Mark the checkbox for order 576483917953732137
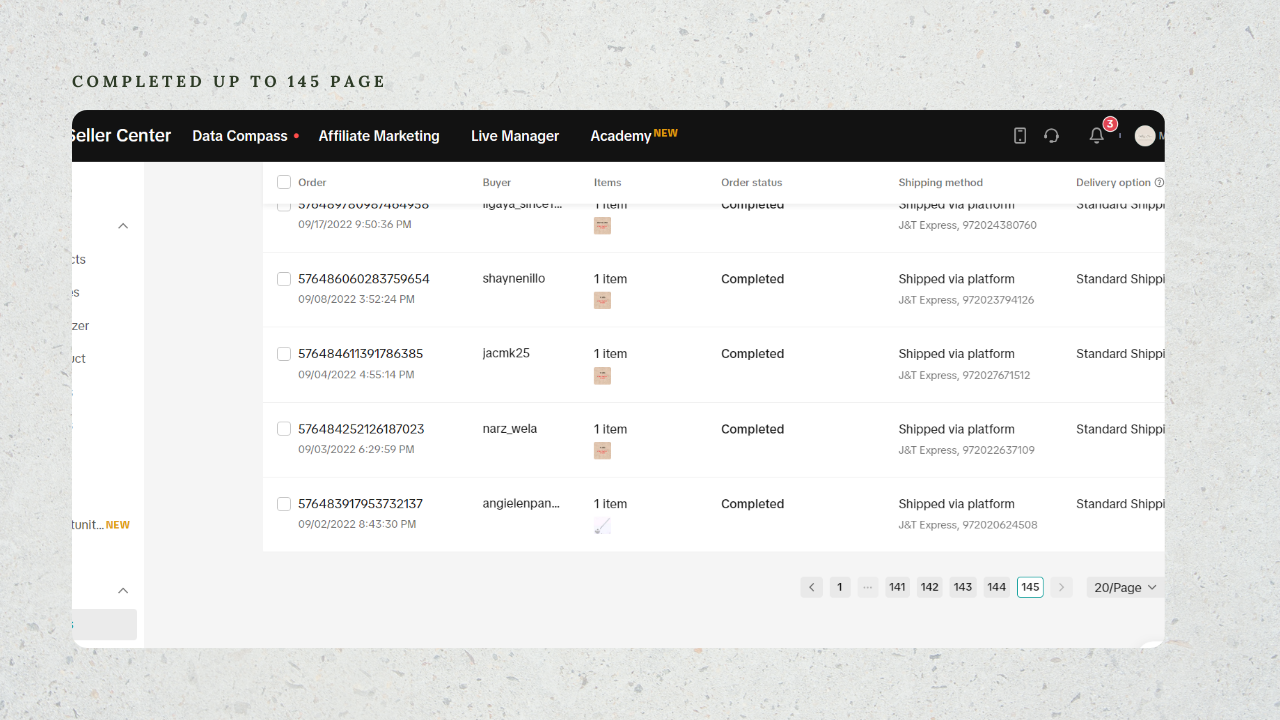 [284, 504]
